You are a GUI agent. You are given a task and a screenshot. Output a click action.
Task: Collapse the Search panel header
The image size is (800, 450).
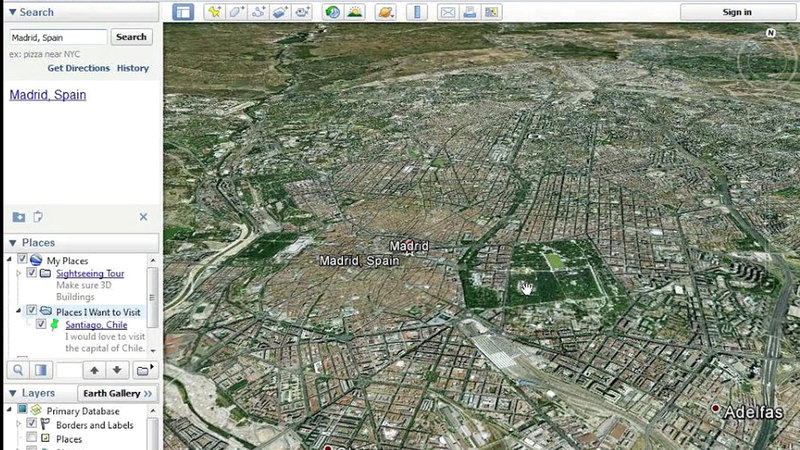tap(13, 12)
